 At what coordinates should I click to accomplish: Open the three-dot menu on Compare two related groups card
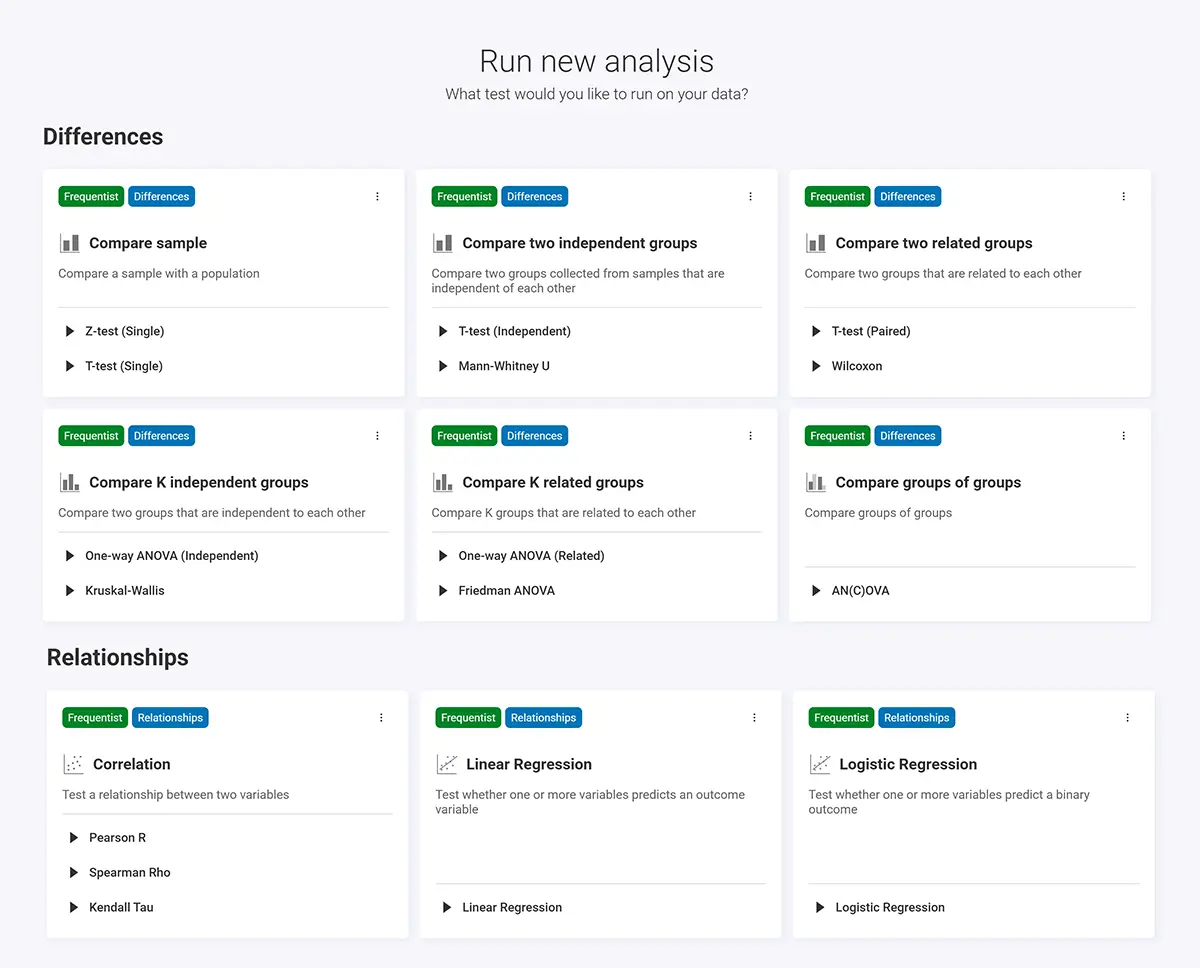[1123, 197]
